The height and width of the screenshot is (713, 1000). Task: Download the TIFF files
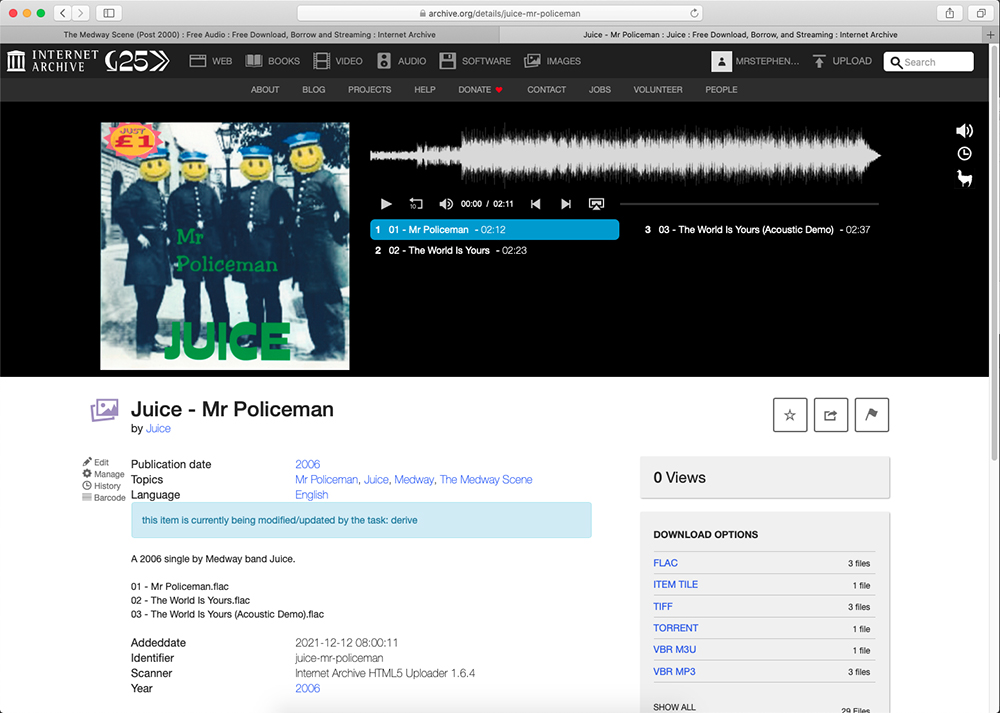(x=663, y=606)
